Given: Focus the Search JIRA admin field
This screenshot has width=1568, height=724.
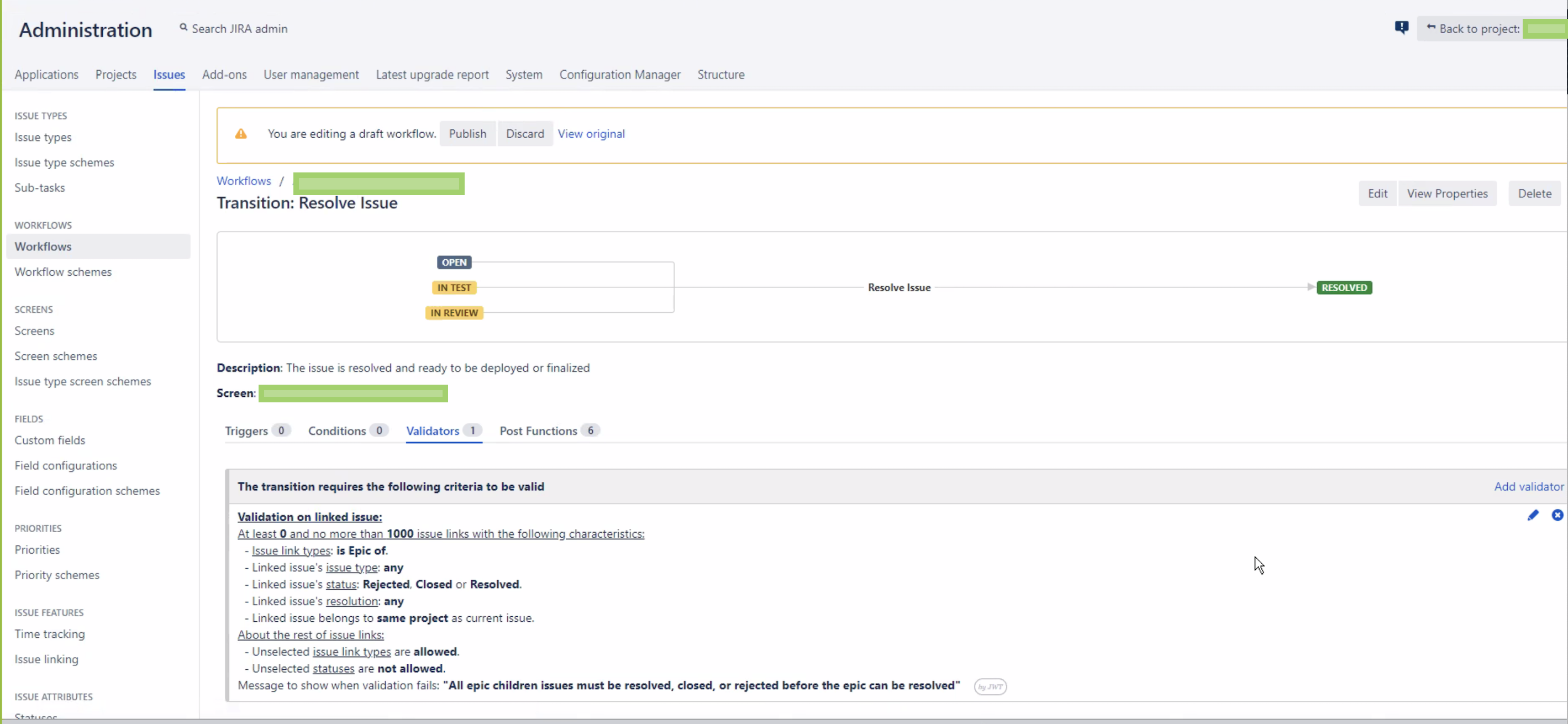Looking at the screenshot, I should (240, 29).
